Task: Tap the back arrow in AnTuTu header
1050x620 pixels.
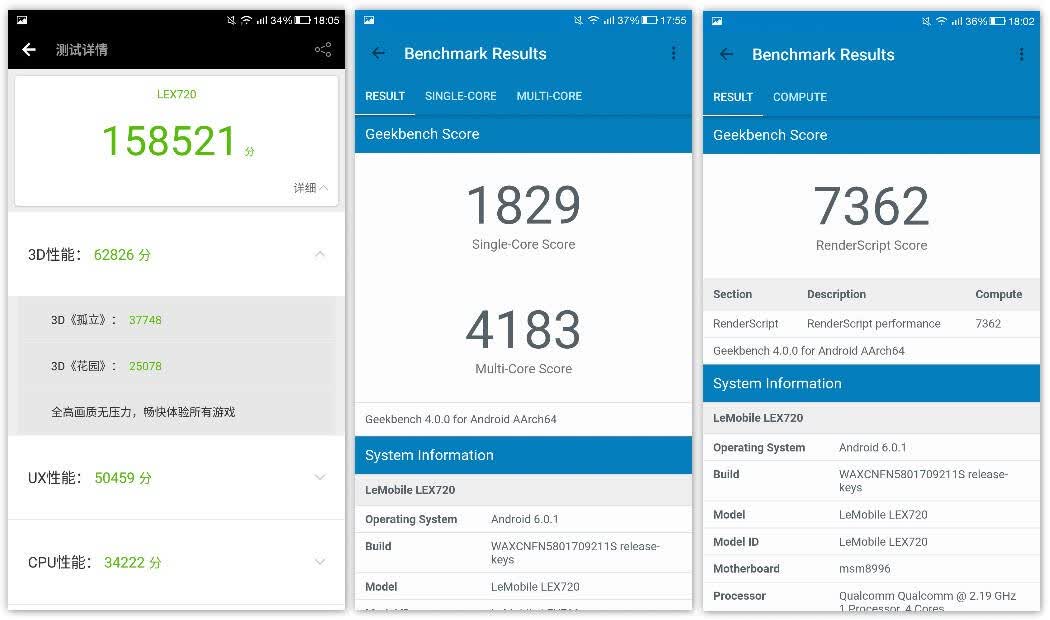Action: [29, 49]
